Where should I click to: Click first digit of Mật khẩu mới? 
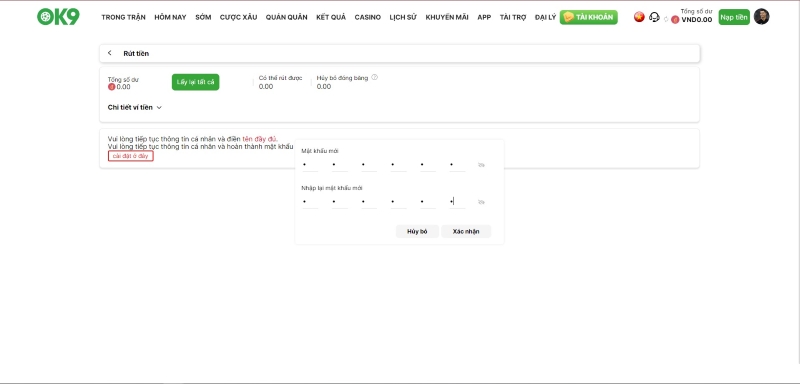(310, 165)
